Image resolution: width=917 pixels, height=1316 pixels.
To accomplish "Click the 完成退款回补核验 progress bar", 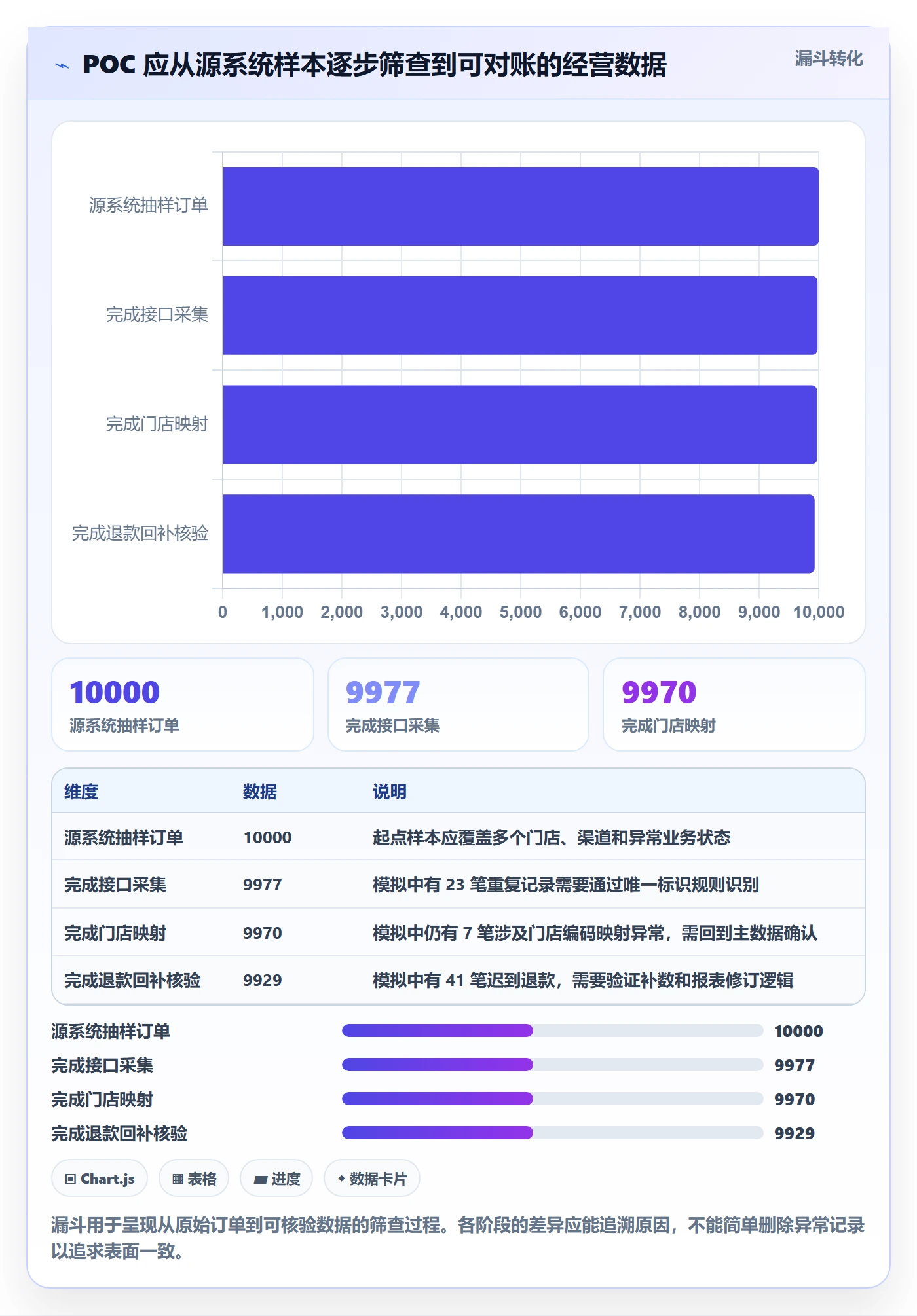I will [552, 1133].
